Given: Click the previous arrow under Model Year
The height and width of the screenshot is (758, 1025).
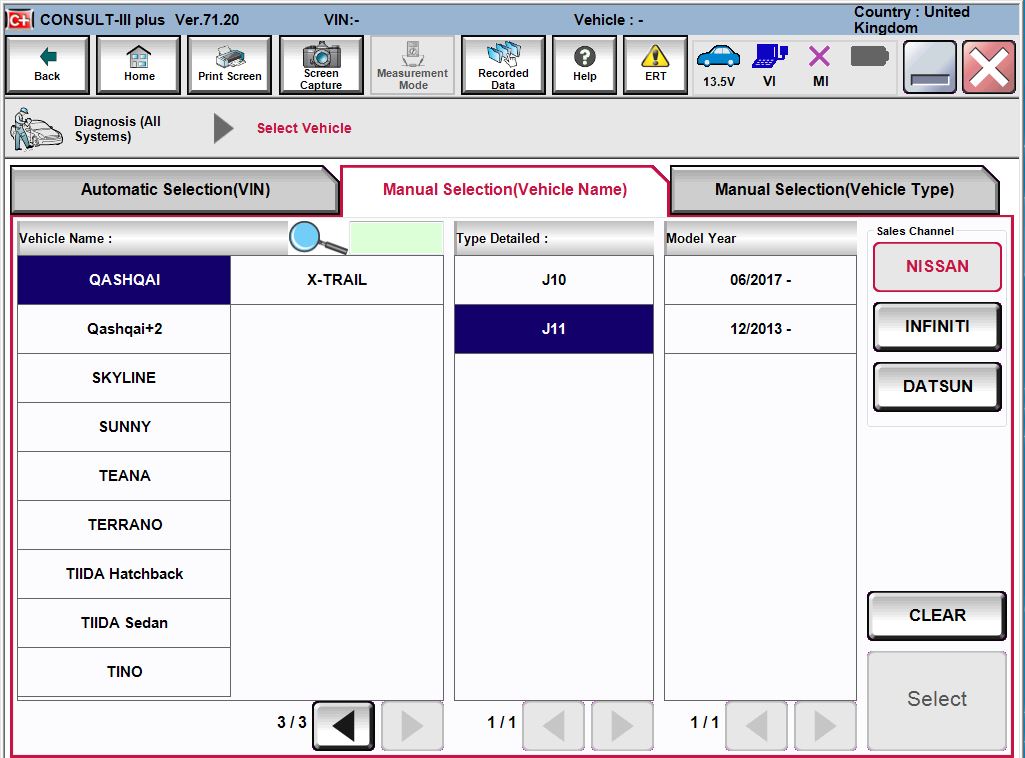Looking at the screenshot, I should [756, 725].
